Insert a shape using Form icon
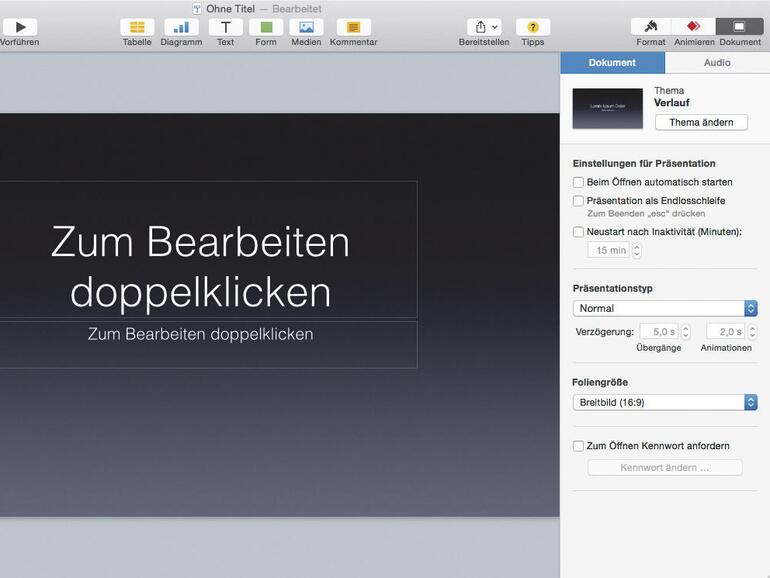The image size is (770, 578). (x=266, y=27)
